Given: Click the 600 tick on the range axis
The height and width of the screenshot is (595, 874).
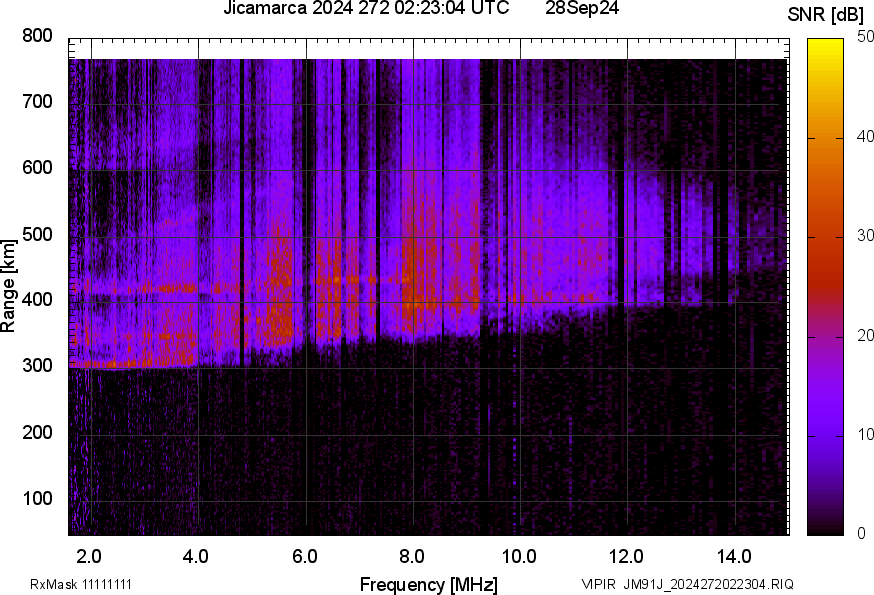Looking at the screenshot, I should click(37, 168).
